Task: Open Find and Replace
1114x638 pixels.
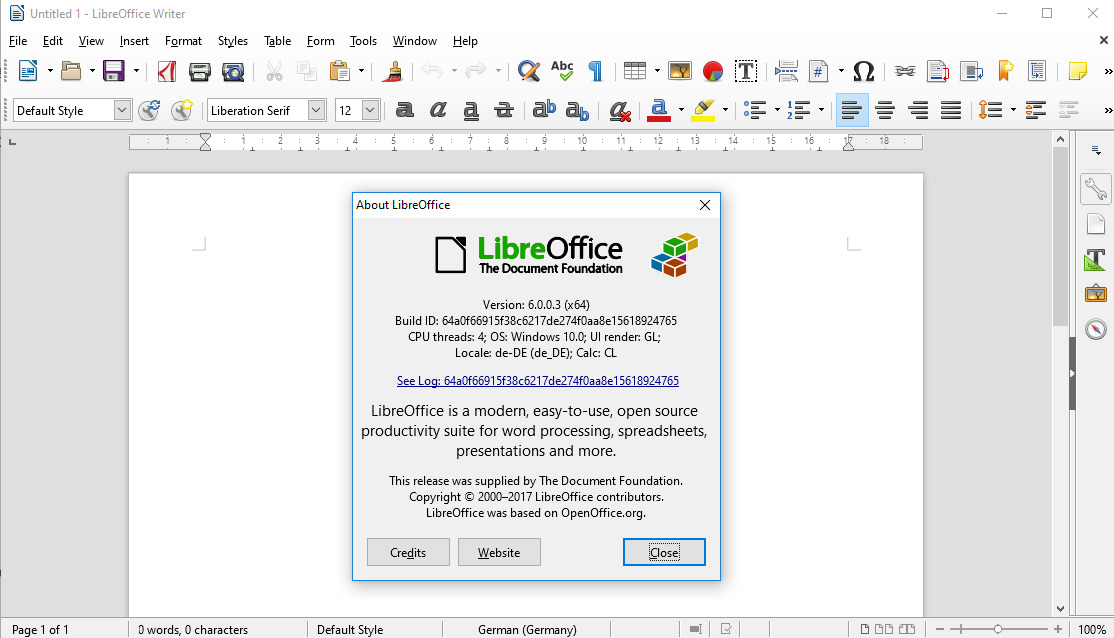Action: [528, 71]
